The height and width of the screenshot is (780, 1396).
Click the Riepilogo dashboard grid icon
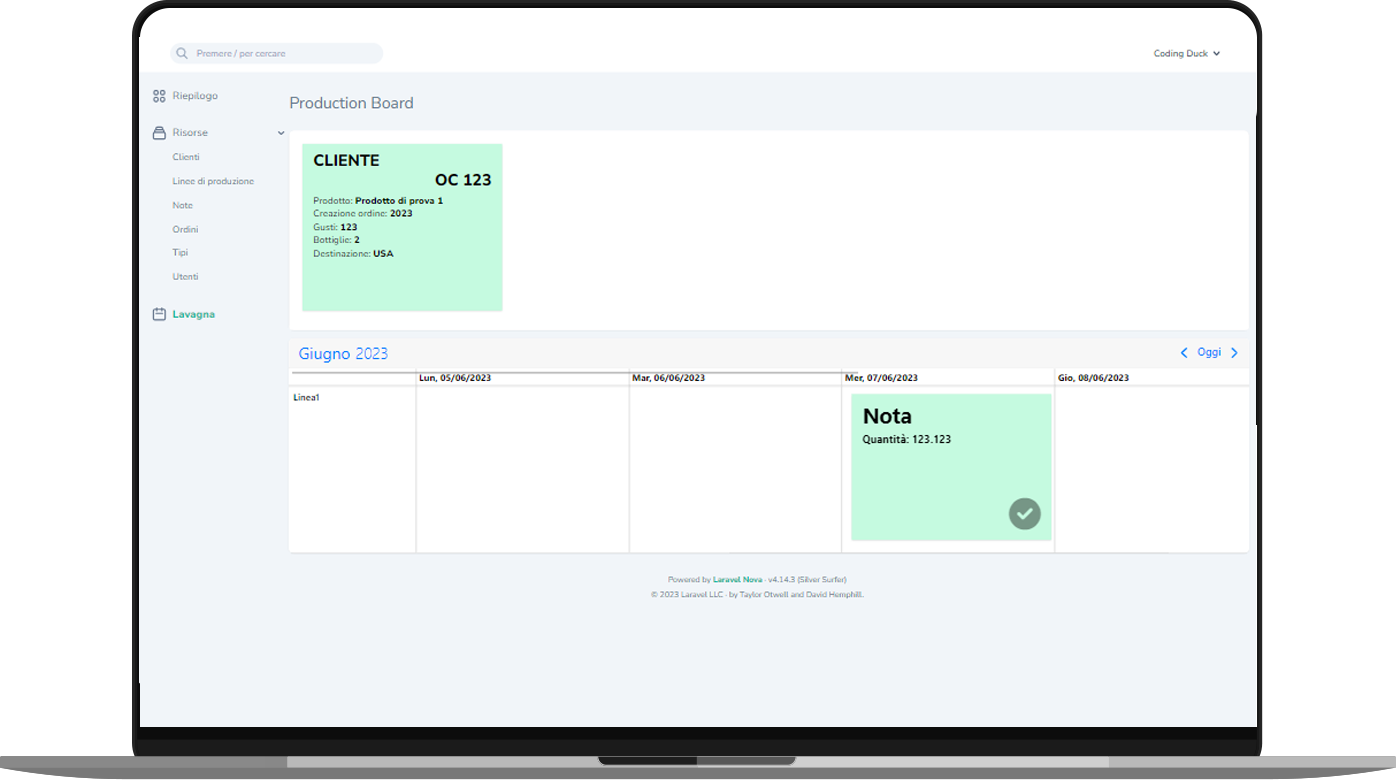[159, 96]
